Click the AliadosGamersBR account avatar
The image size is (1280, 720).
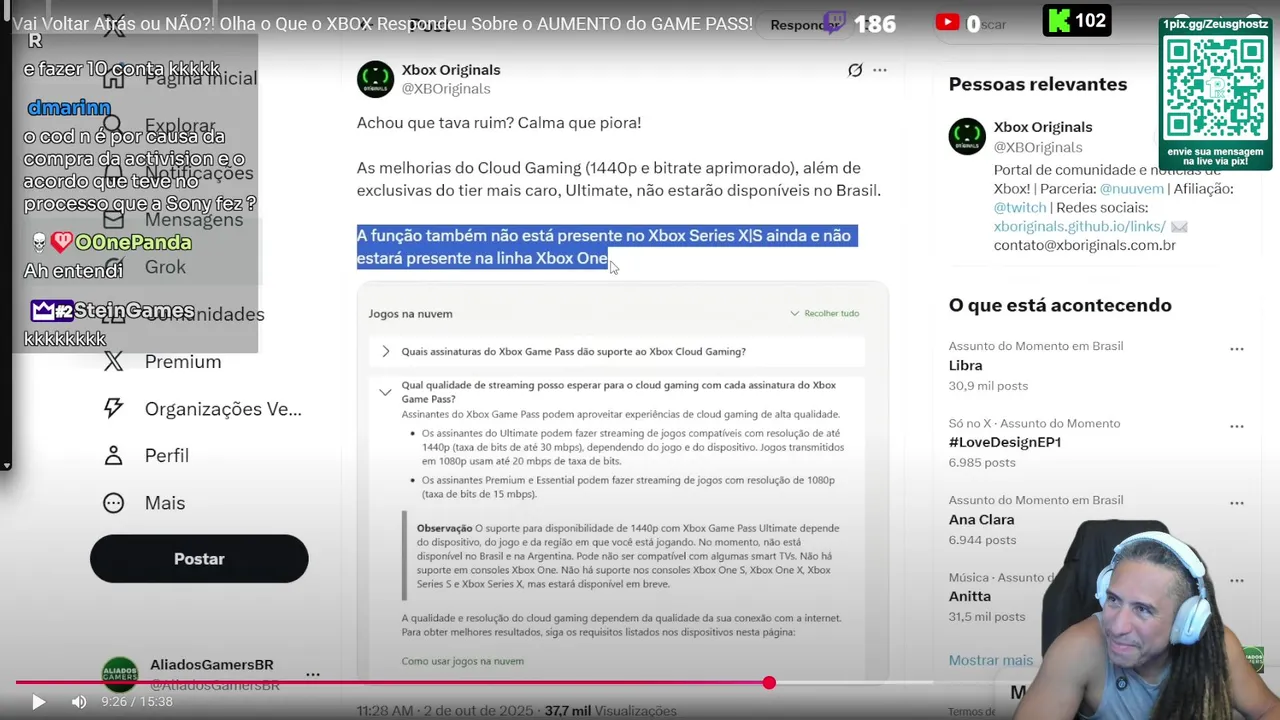120,675
